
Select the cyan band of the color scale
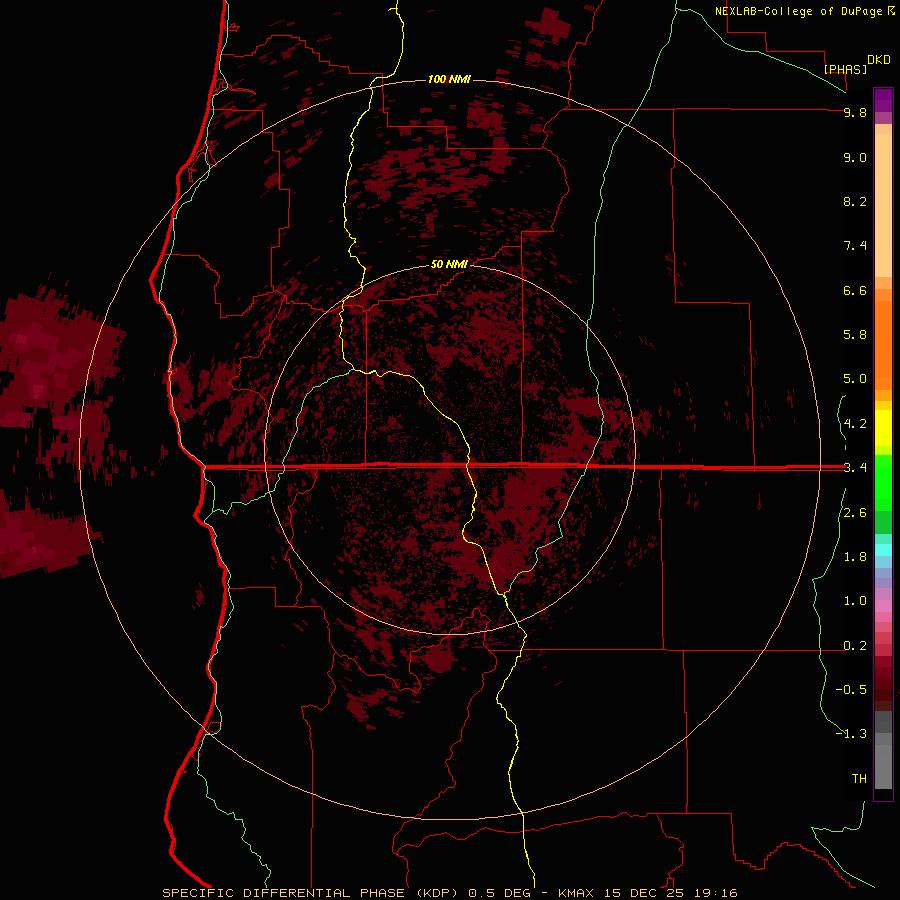[x=883, y=550]
